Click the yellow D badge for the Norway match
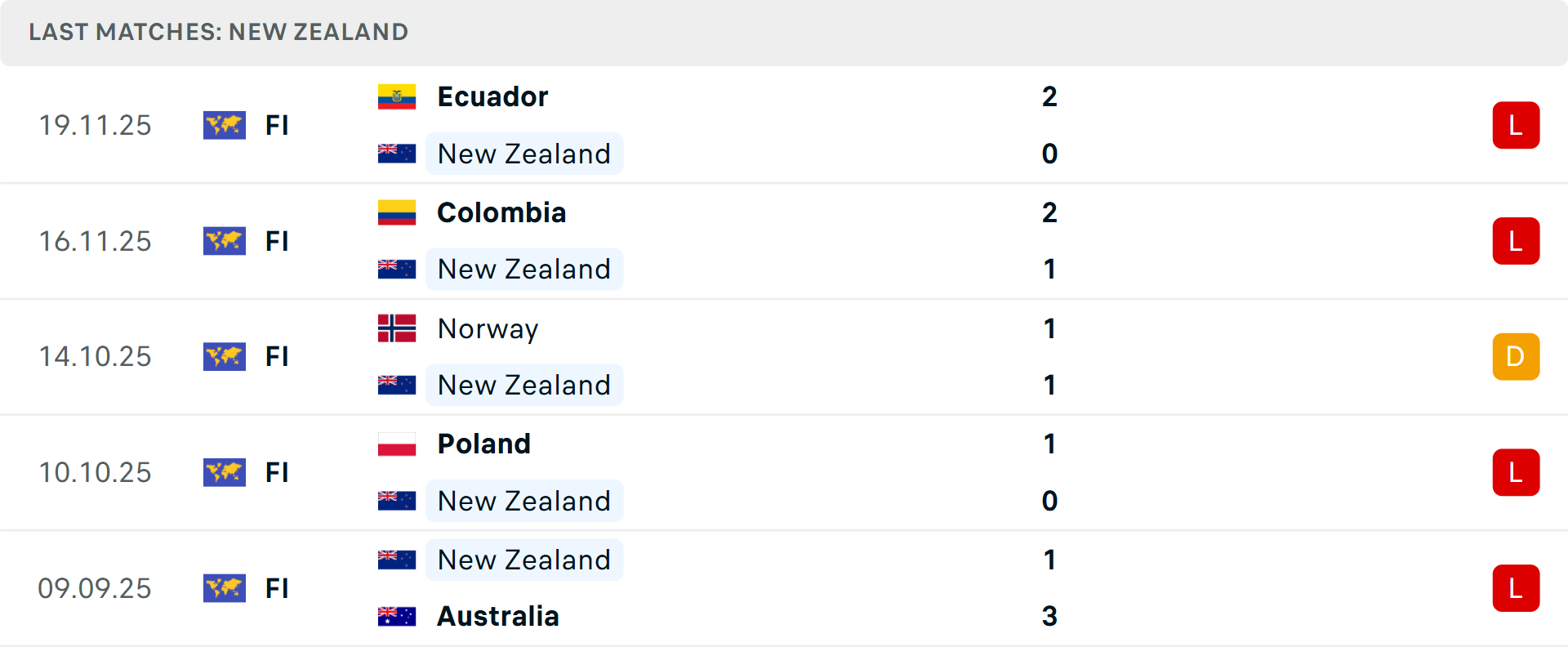The image size is (1568, 647). (x=1516, y=356)
